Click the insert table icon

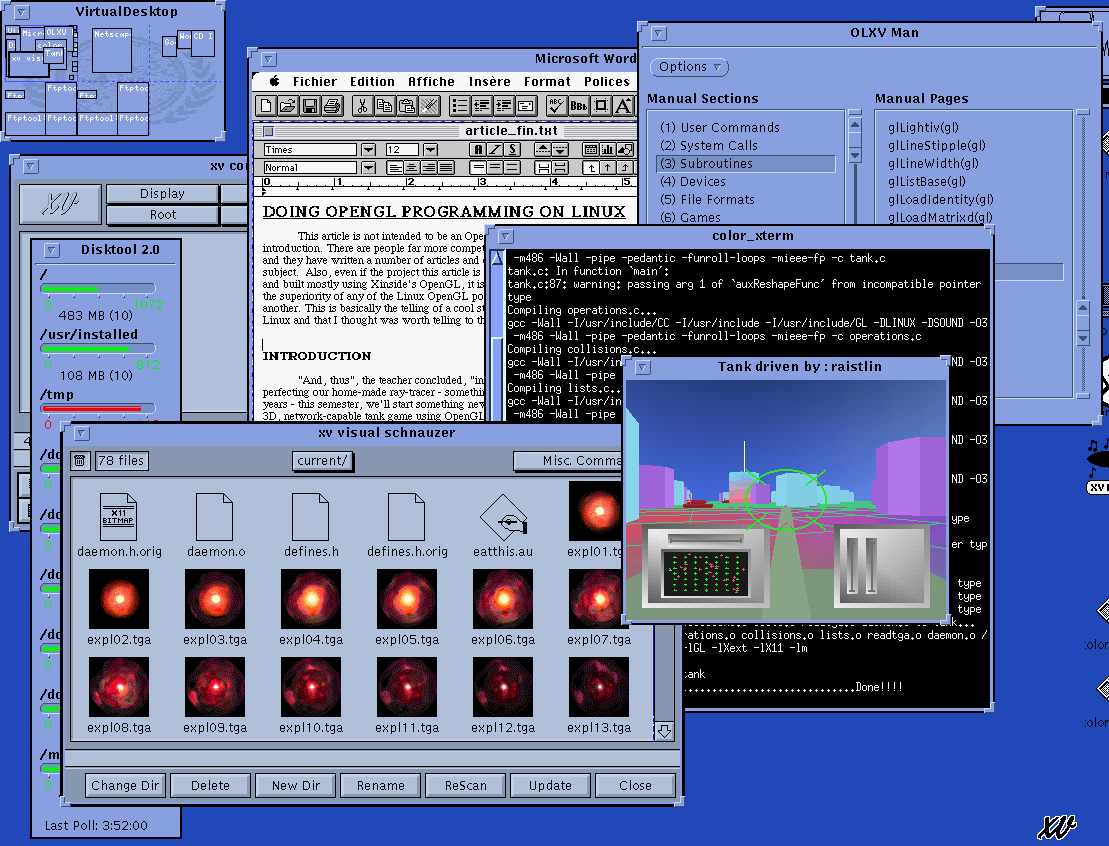click(590, 149)
